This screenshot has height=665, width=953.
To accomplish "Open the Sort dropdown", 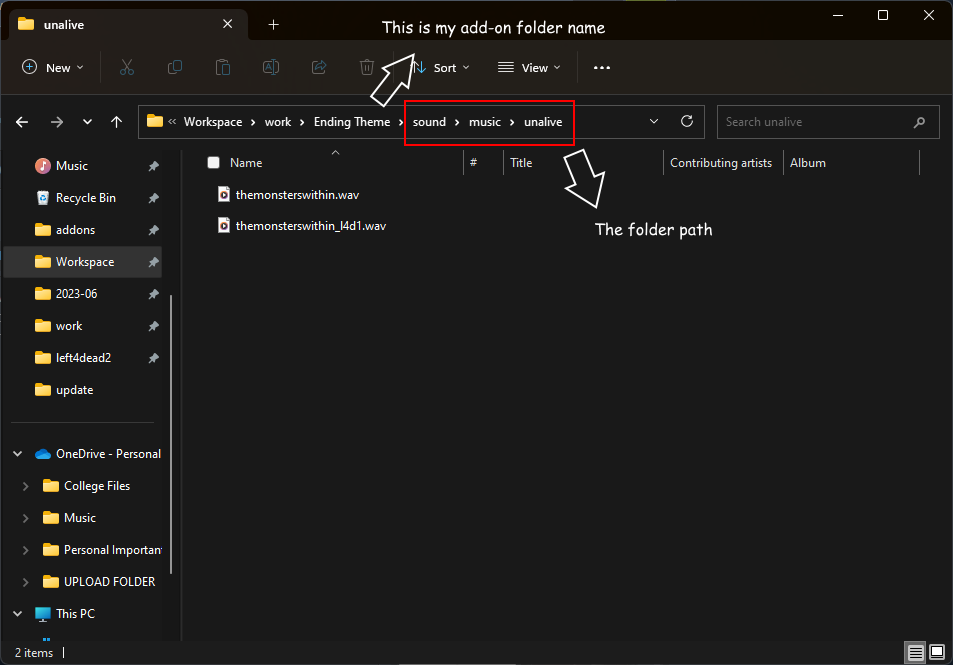I will (441, 67).
